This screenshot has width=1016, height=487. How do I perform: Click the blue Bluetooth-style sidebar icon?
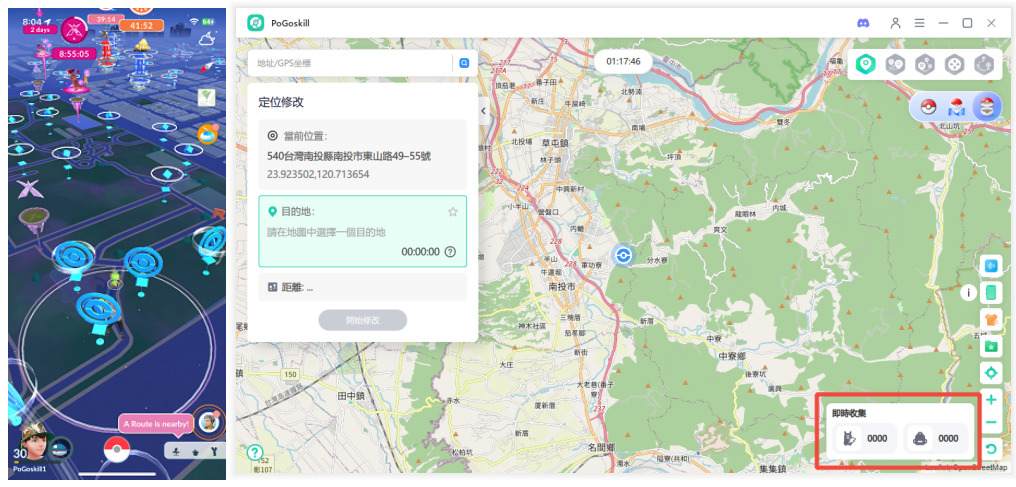(x=991, y=265)
